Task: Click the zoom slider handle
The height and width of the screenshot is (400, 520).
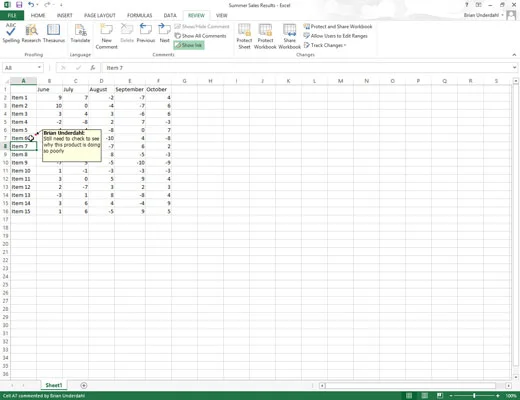Action: (x=474, y=396)
